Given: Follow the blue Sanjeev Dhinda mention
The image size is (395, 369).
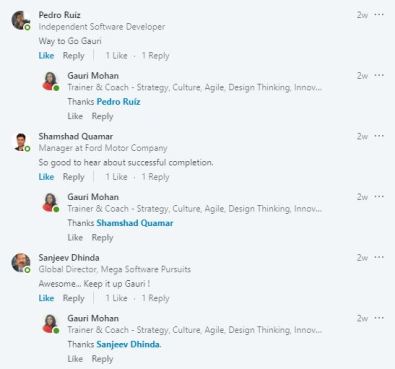Looking at the screenshot, I should coord(128,344).
